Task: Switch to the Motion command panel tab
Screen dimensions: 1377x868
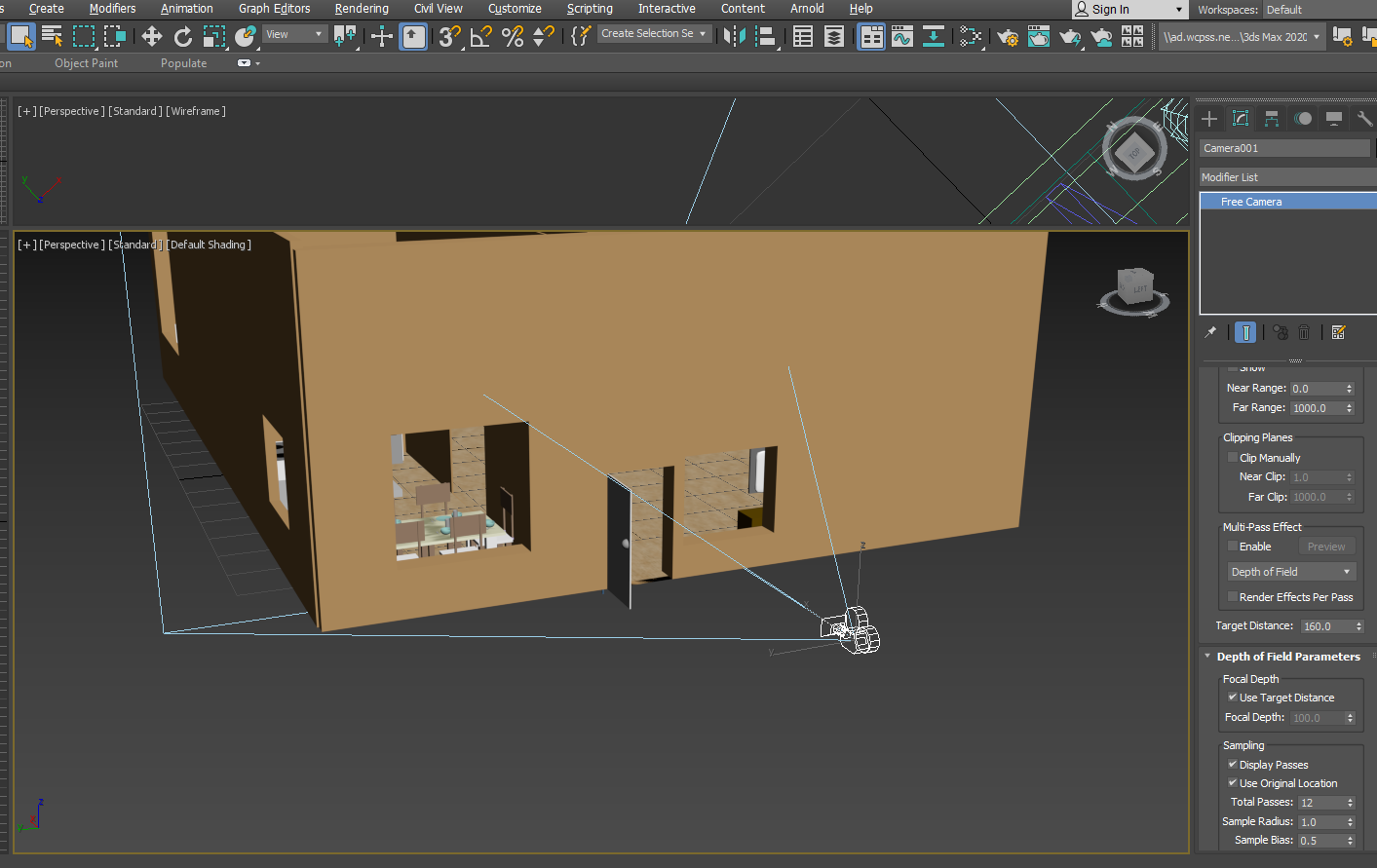Action: pos(1303,119)
